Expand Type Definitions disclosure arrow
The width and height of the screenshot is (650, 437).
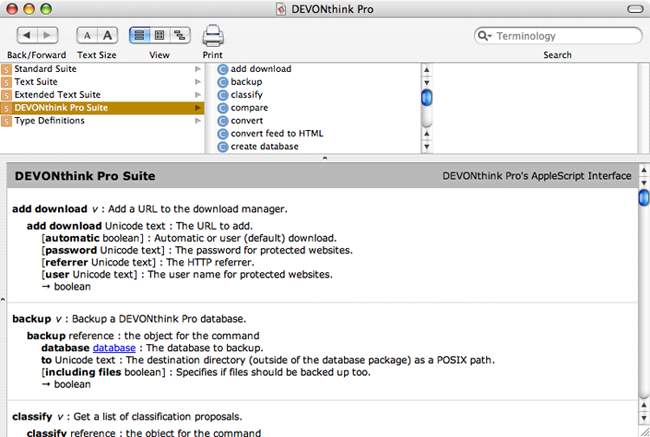coord(198,121)
